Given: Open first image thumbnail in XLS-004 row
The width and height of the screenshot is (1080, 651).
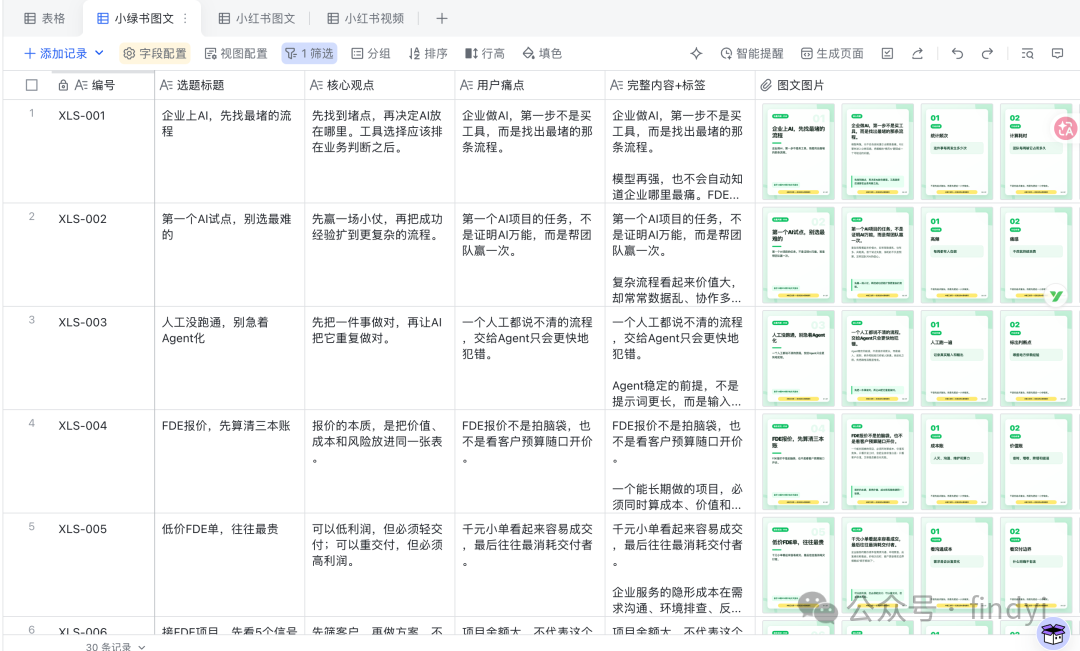Looking at the screenshot, I should (798, 462).
